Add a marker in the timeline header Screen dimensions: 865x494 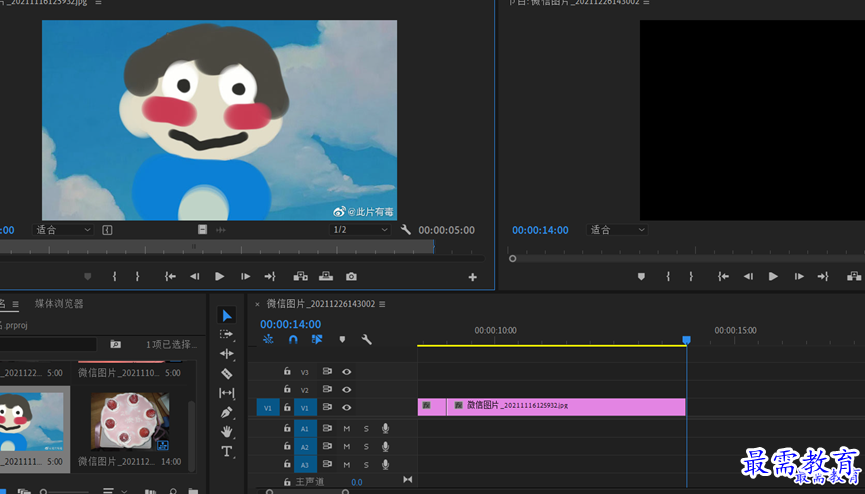coord(342,339)
